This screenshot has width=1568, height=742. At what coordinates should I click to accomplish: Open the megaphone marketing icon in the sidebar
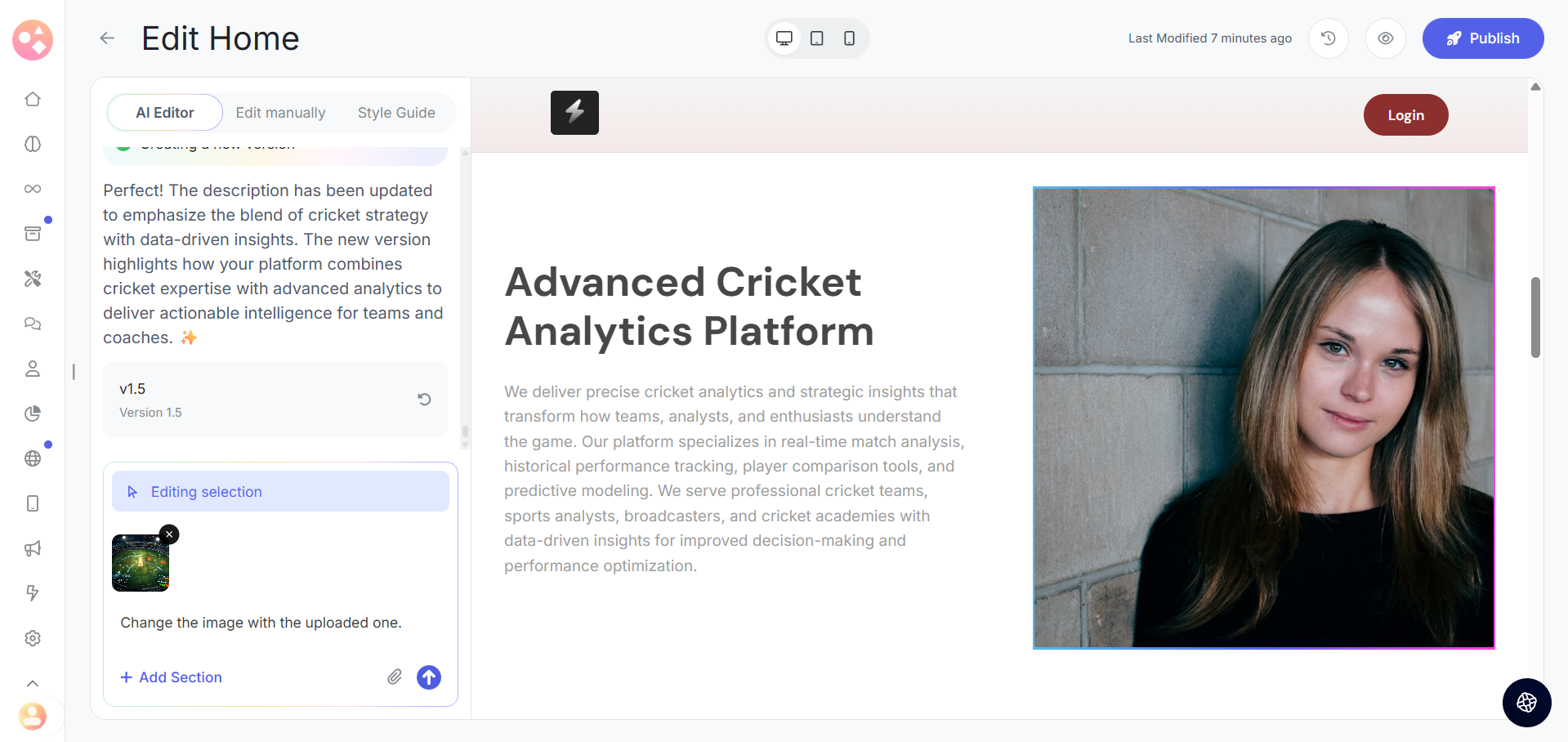[x=33, y=548]
